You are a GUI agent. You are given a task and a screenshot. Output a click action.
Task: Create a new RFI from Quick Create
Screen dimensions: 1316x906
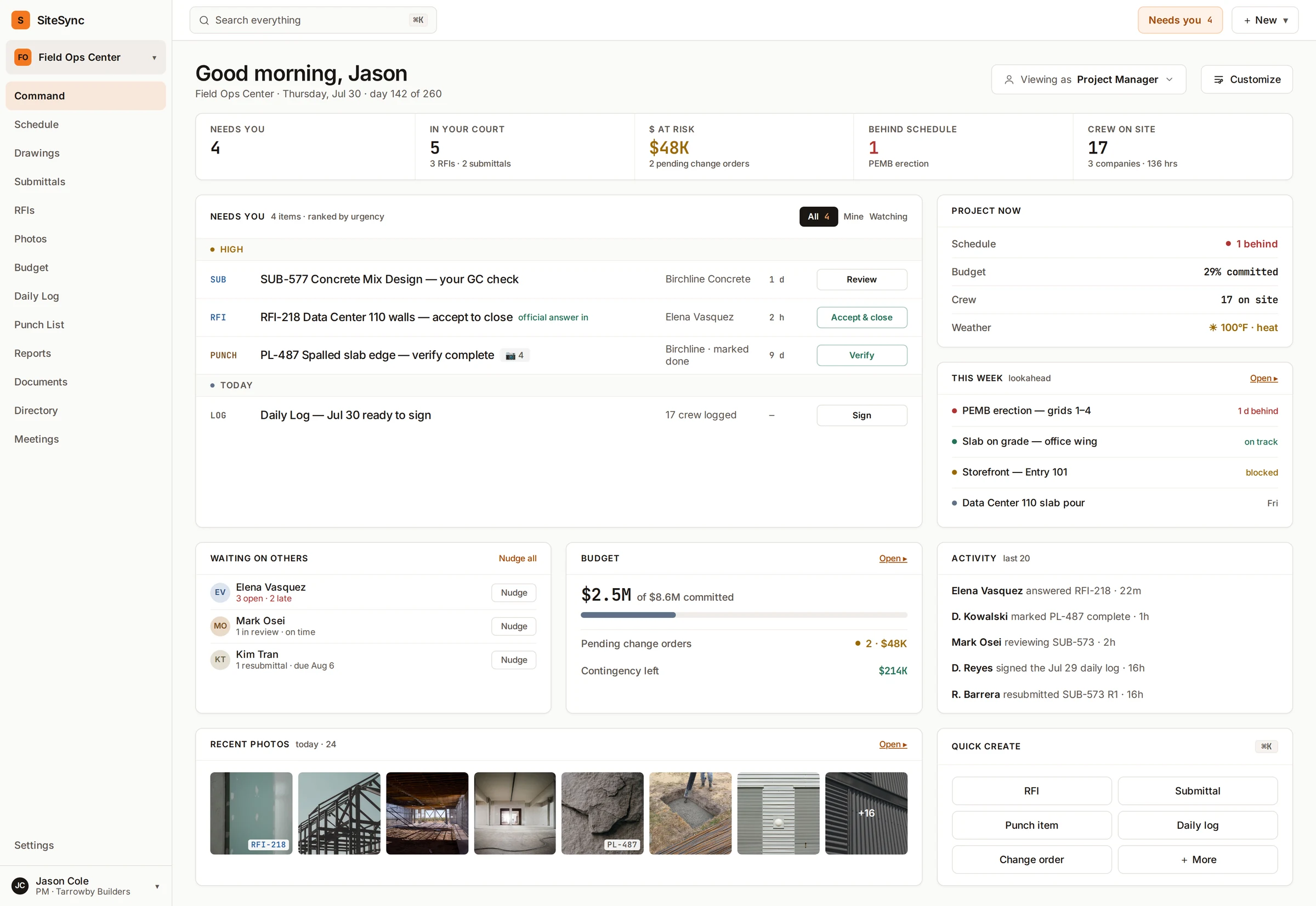pos(1031,791)
